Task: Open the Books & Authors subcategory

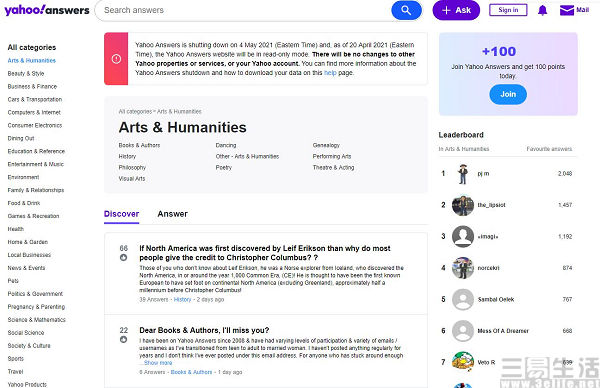Action: (x=139, y=145)
